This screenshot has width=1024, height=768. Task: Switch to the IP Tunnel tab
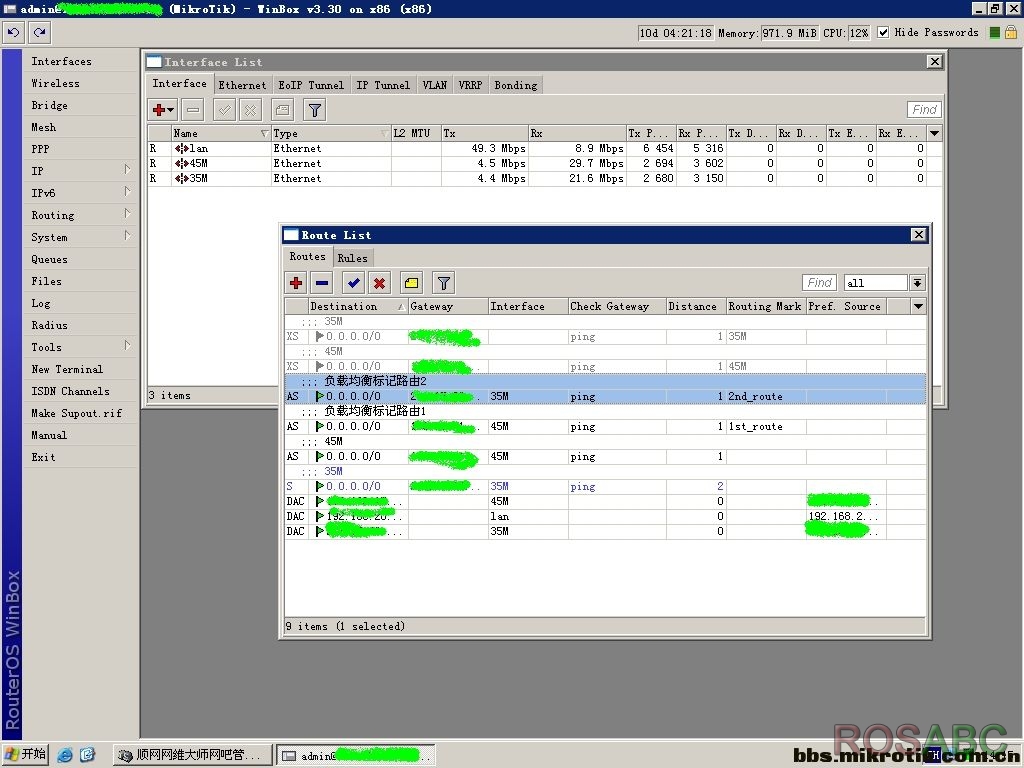383,85
